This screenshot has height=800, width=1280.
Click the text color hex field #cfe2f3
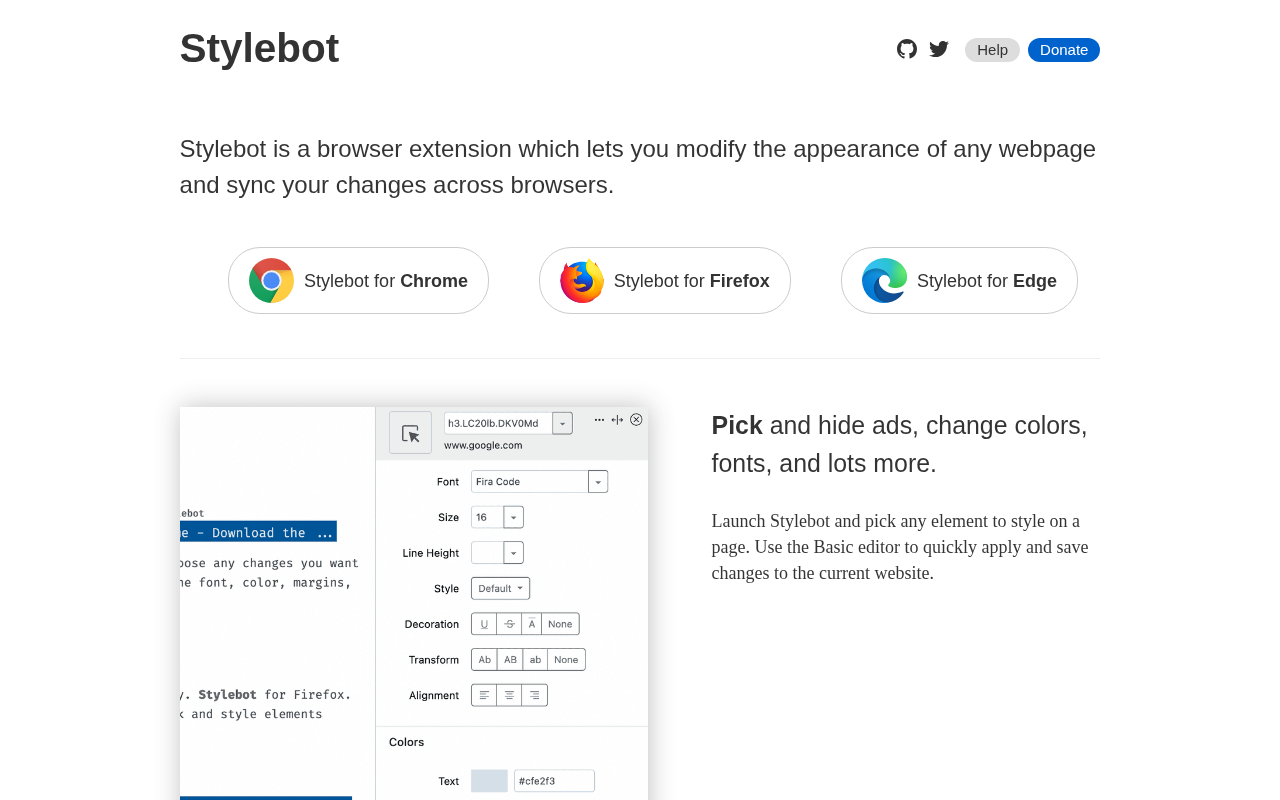[554, 781]
